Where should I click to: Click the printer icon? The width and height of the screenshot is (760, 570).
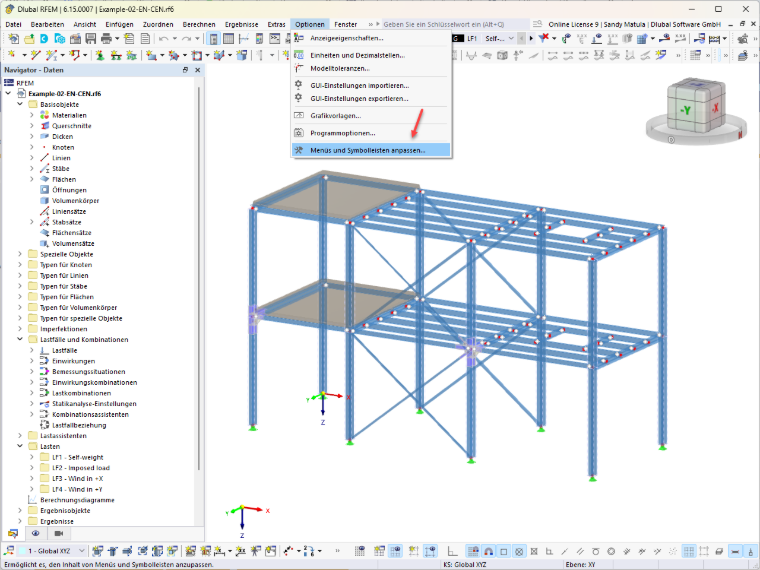point(106,38)
